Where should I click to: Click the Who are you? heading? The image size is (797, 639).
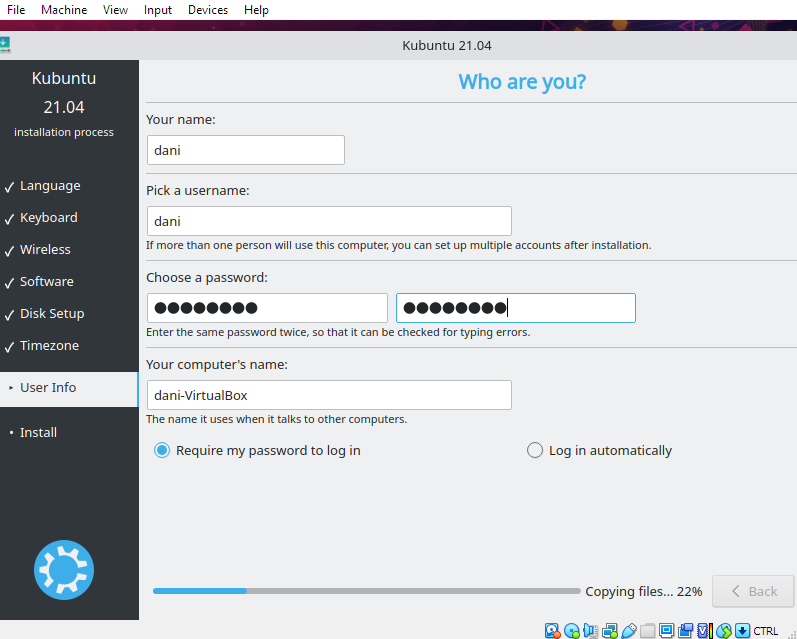pos(522,82)
